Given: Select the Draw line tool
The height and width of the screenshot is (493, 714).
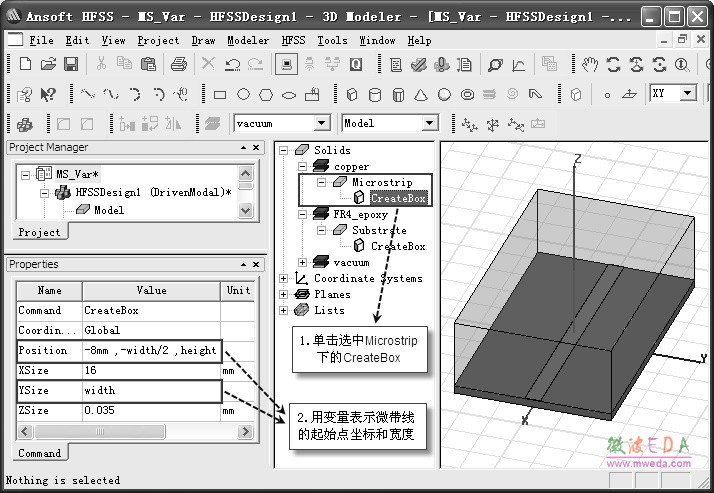Looking at the screenshot, I should click(x=87, y=94).
